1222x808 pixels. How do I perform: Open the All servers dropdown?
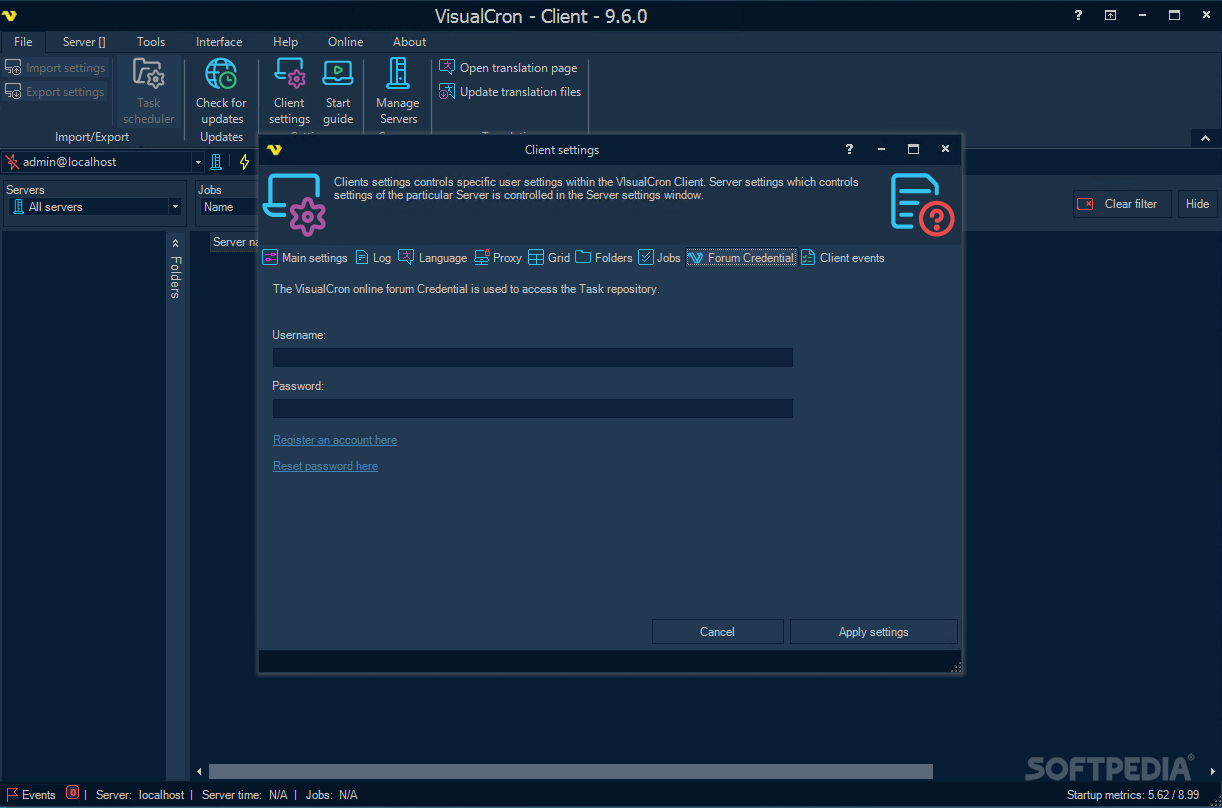pos(175,207)
